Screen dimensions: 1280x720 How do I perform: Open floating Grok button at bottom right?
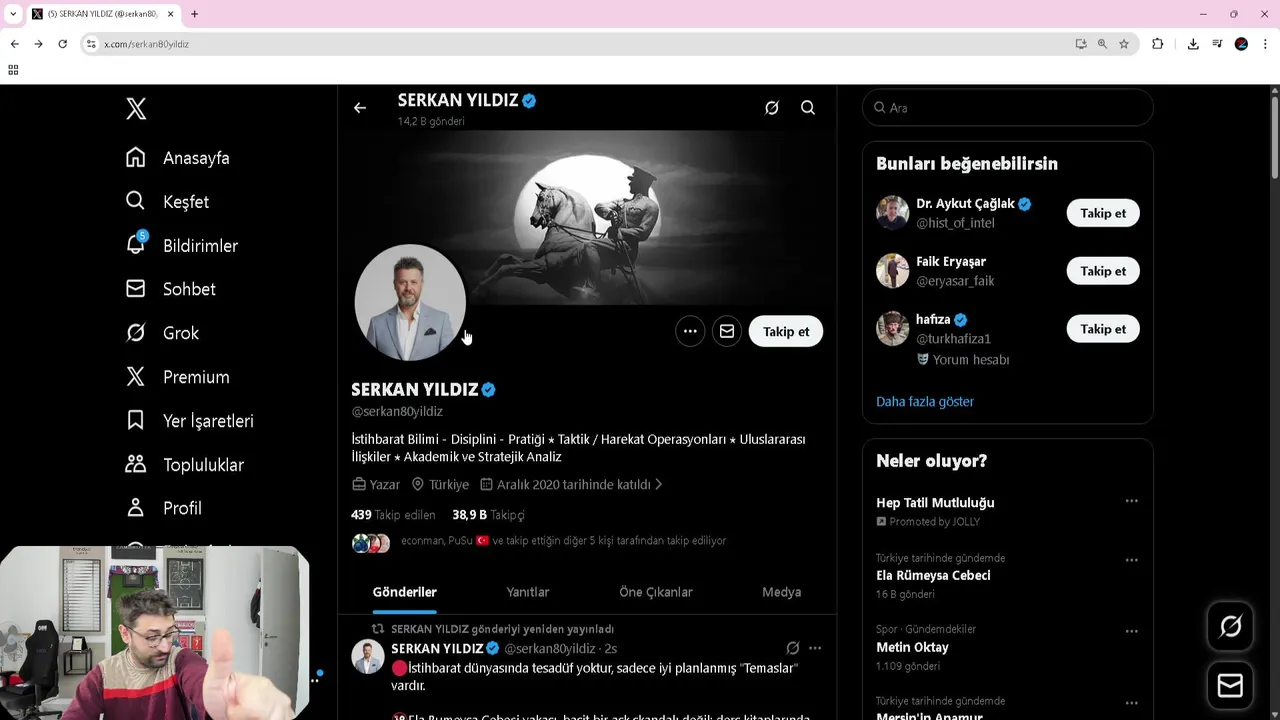click(x=1231, y=626)
